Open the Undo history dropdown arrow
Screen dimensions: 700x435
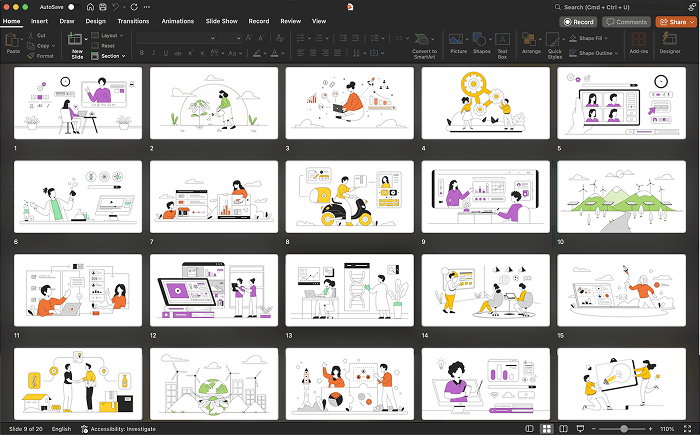(x=124, y=7)
